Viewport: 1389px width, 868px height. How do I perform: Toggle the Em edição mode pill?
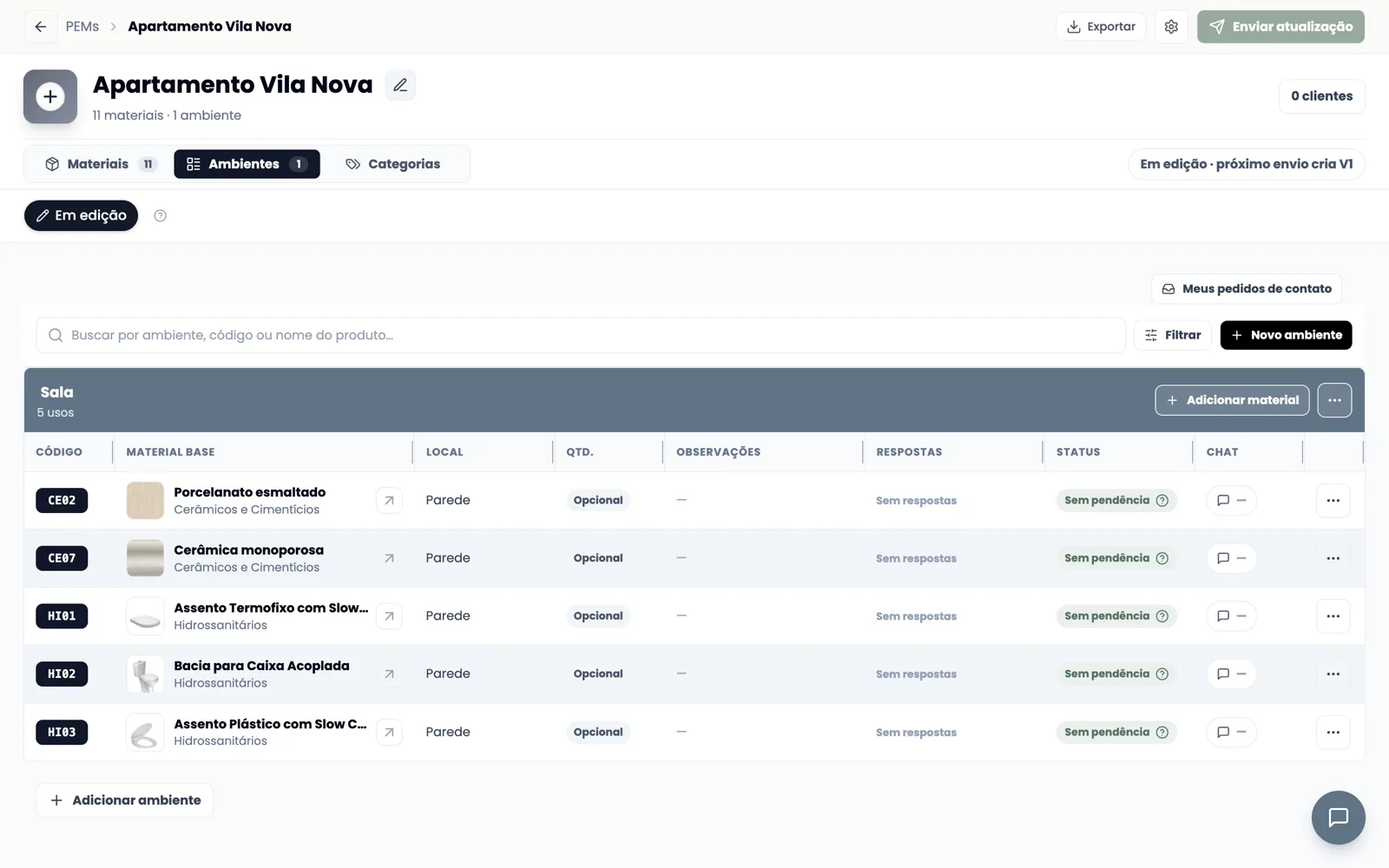pos(81,216)
